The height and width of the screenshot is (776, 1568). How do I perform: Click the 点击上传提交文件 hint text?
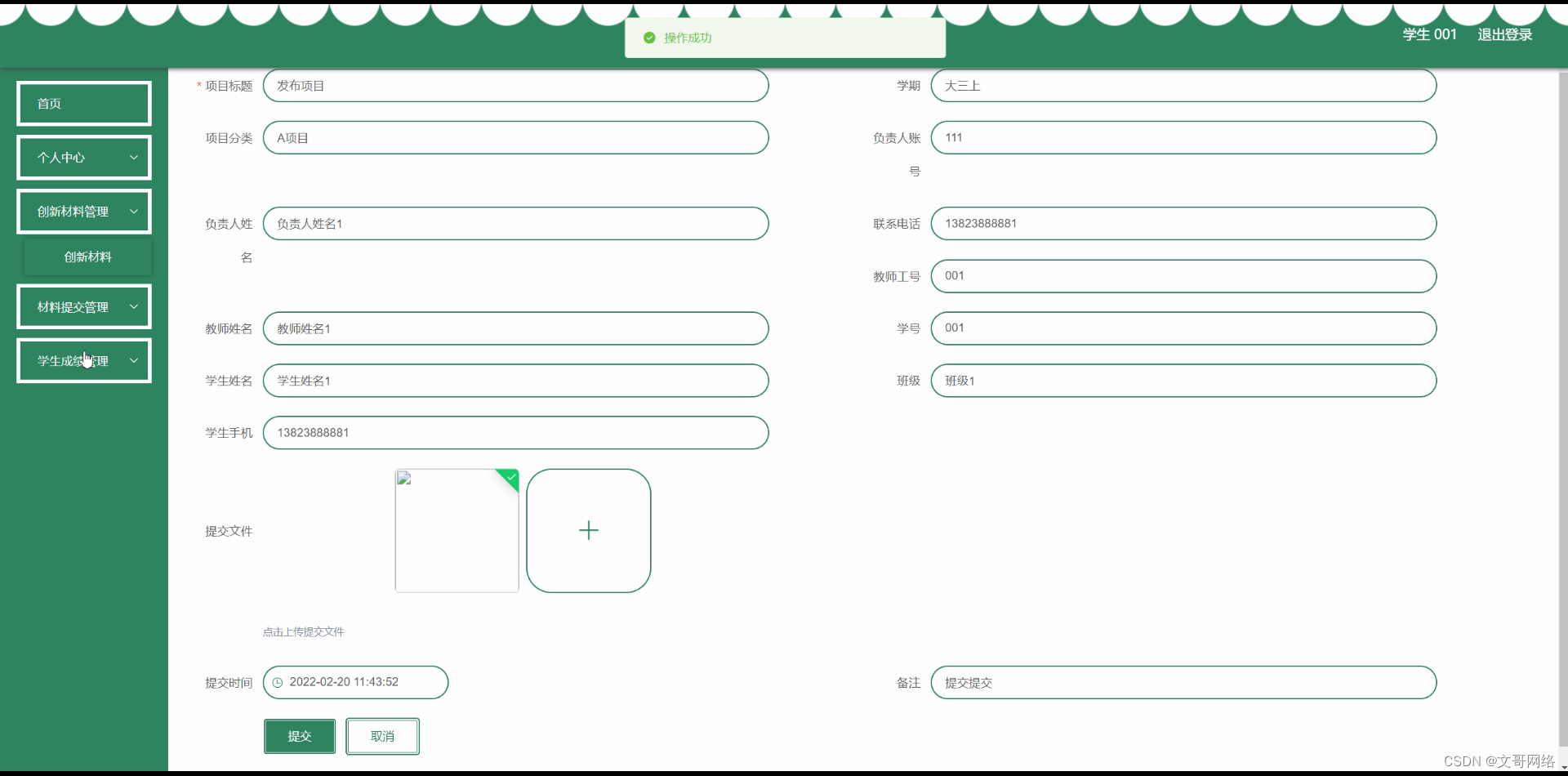point(304,632)
